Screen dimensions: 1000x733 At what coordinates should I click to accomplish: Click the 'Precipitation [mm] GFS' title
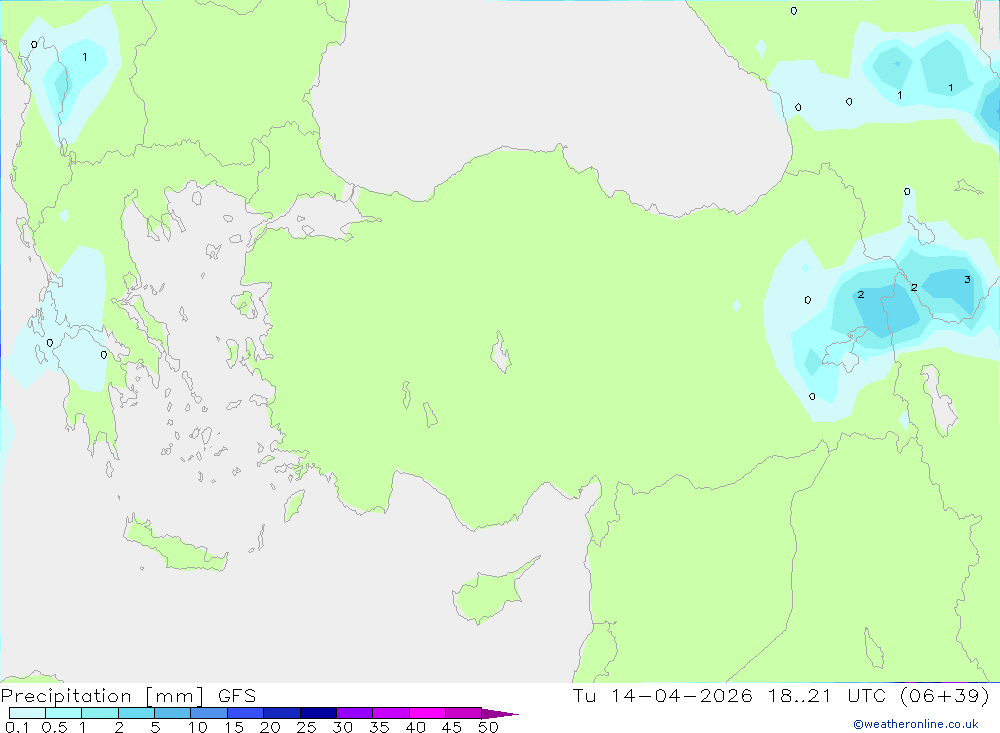[128, 696]
